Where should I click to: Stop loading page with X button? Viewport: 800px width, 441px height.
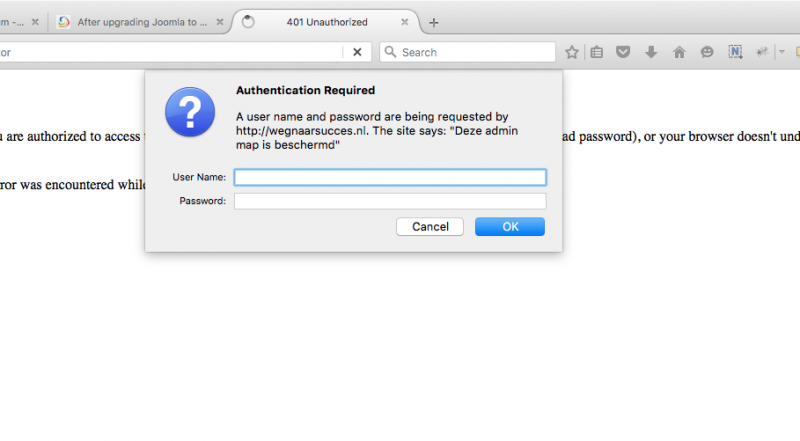pyautogui.click(x=357, y=52)
